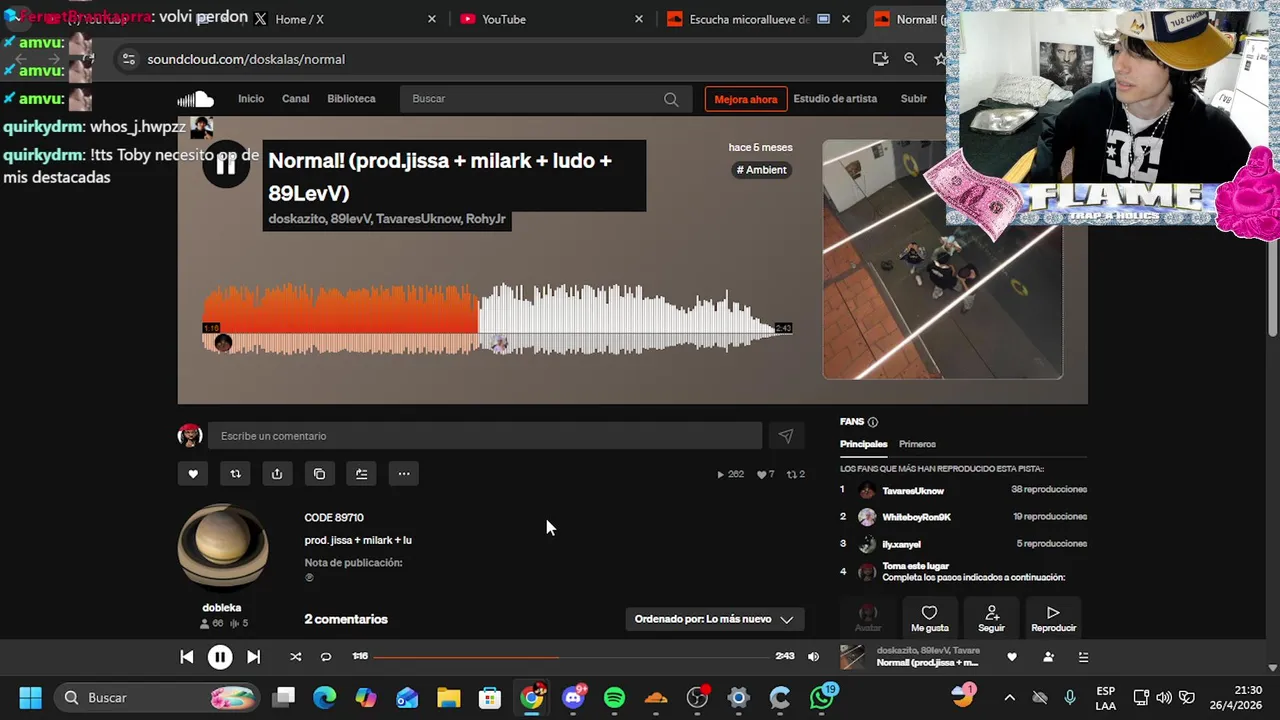Click the install app icon in address bar
Image resolution: width=1280 pixels, height=720 pixels.
(880, 59)
